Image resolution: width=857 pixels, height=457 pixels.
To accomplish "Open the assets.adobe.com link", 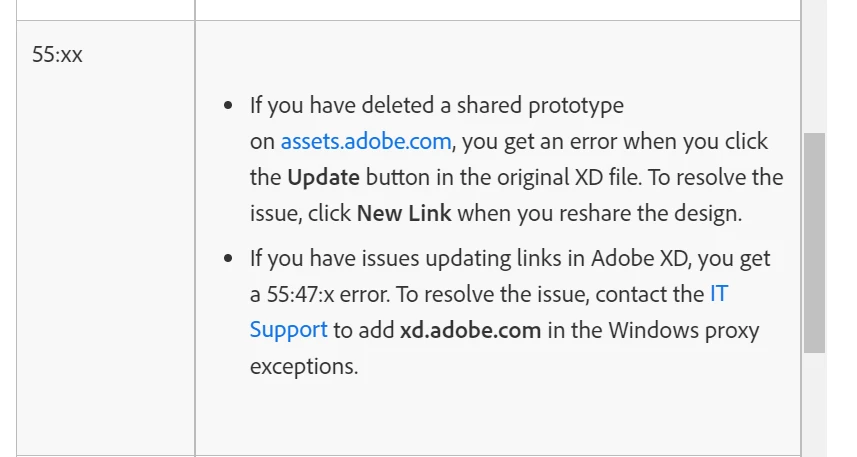I will [x=366, y=142].
